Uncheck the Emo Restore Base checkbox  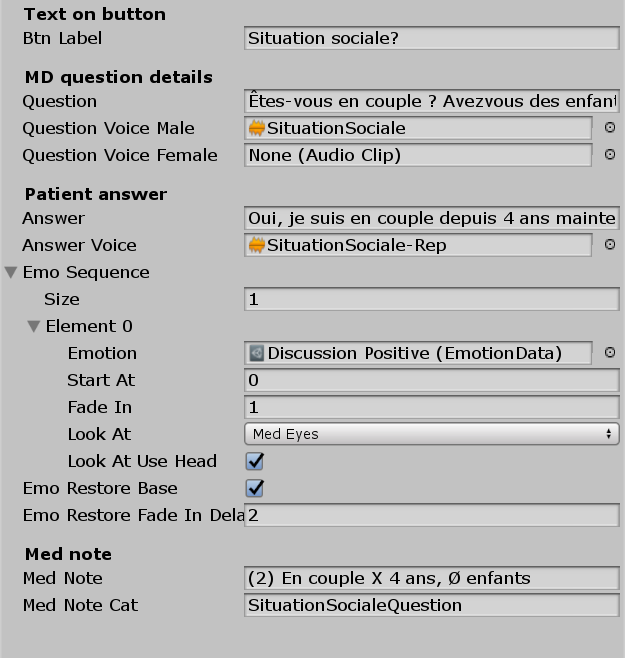tap(255, 488)
